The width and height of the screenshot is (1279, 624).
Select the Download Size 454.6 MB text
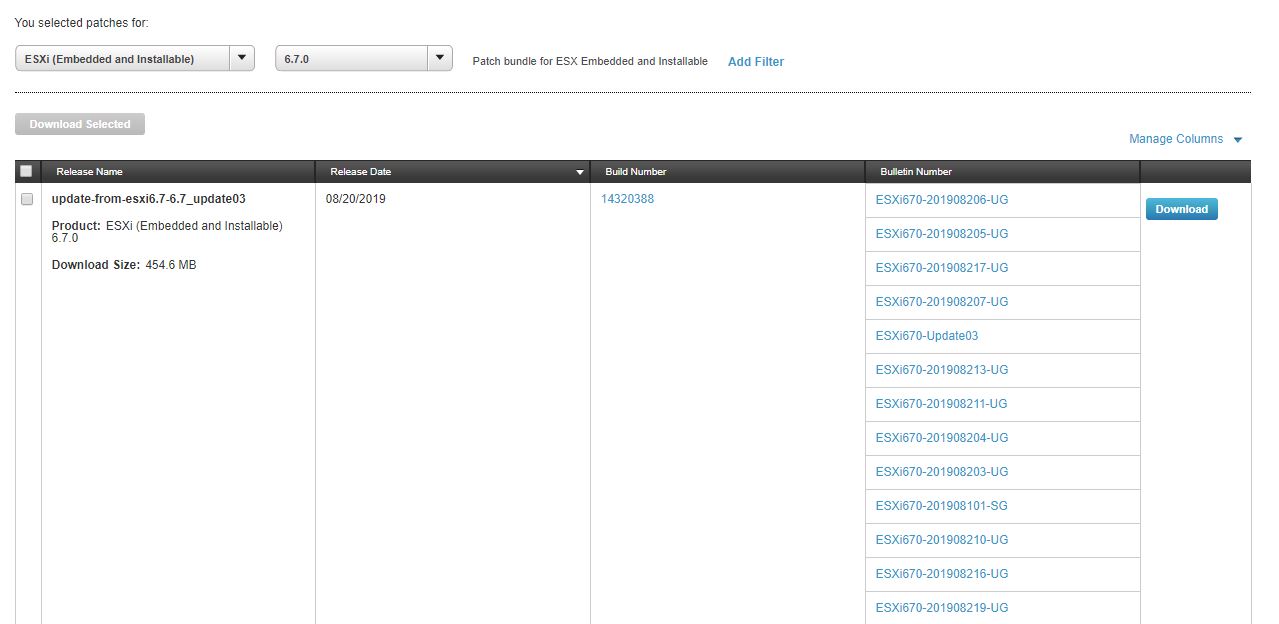pyautogui.click(x=124, y=265)
